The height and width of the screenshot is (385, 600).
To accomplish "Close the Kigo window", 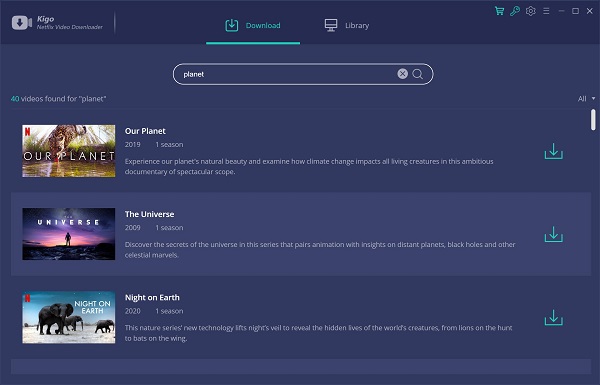I will pyautogui.click(x=590, y=11).
